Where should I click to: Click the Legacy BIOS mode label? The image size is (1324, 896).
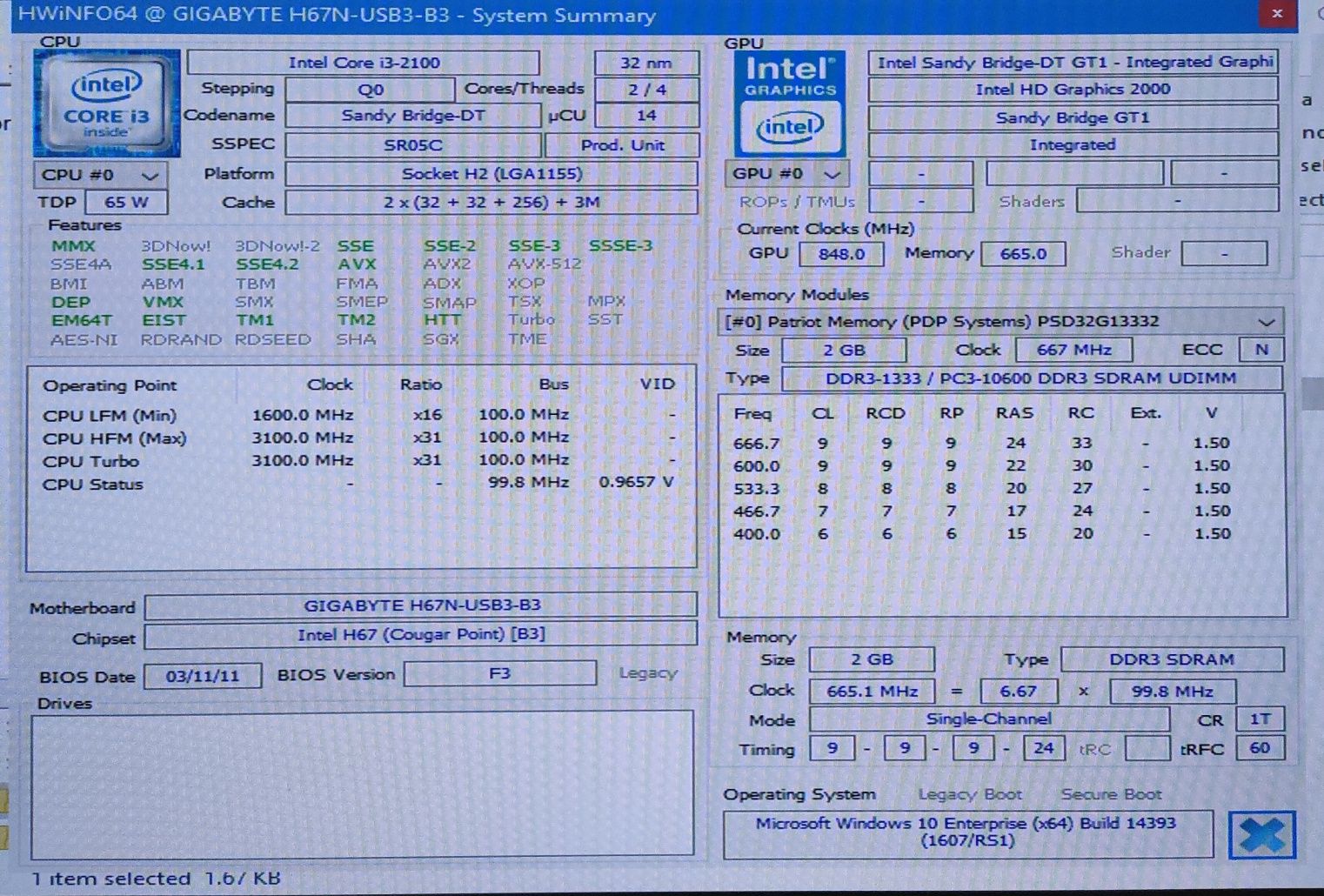click(647, 672)
